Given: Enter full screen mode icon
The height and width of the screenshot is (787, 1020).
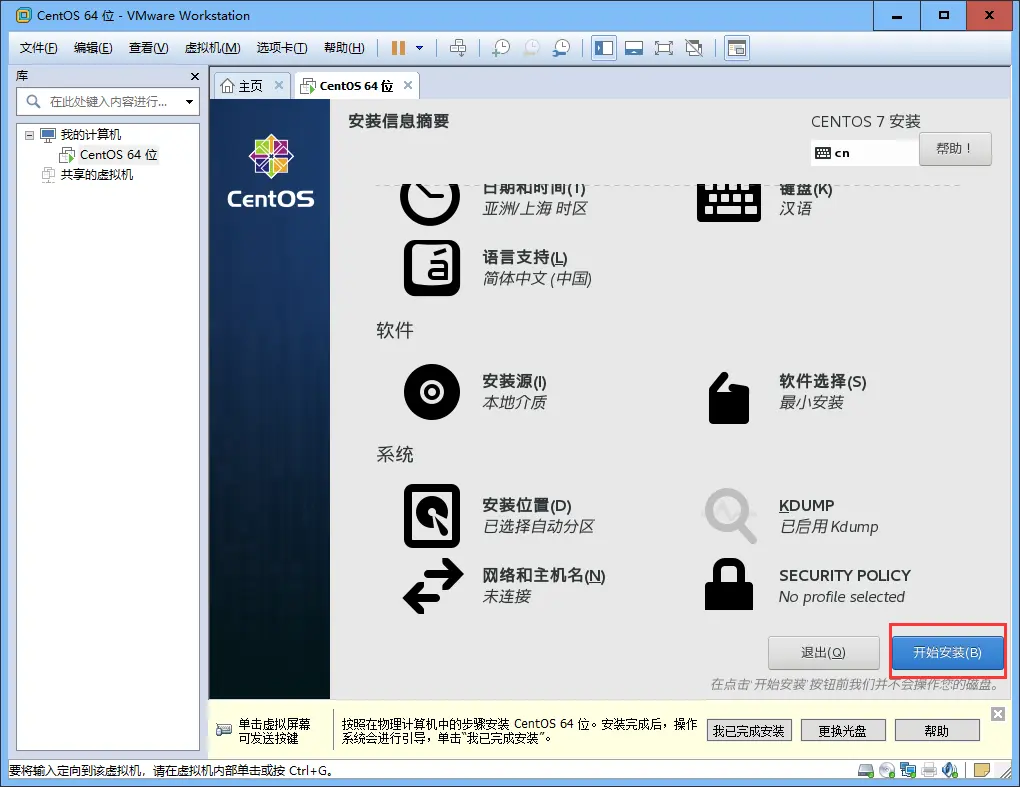Looking at the screenshot, I should click(664, 47).
